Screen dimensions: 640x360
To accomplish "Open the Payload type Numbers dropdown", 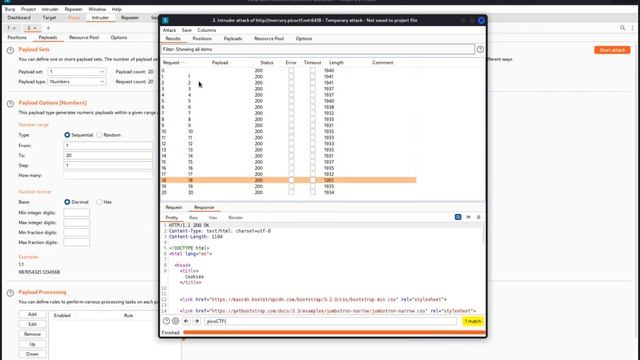I will point(77,82).
